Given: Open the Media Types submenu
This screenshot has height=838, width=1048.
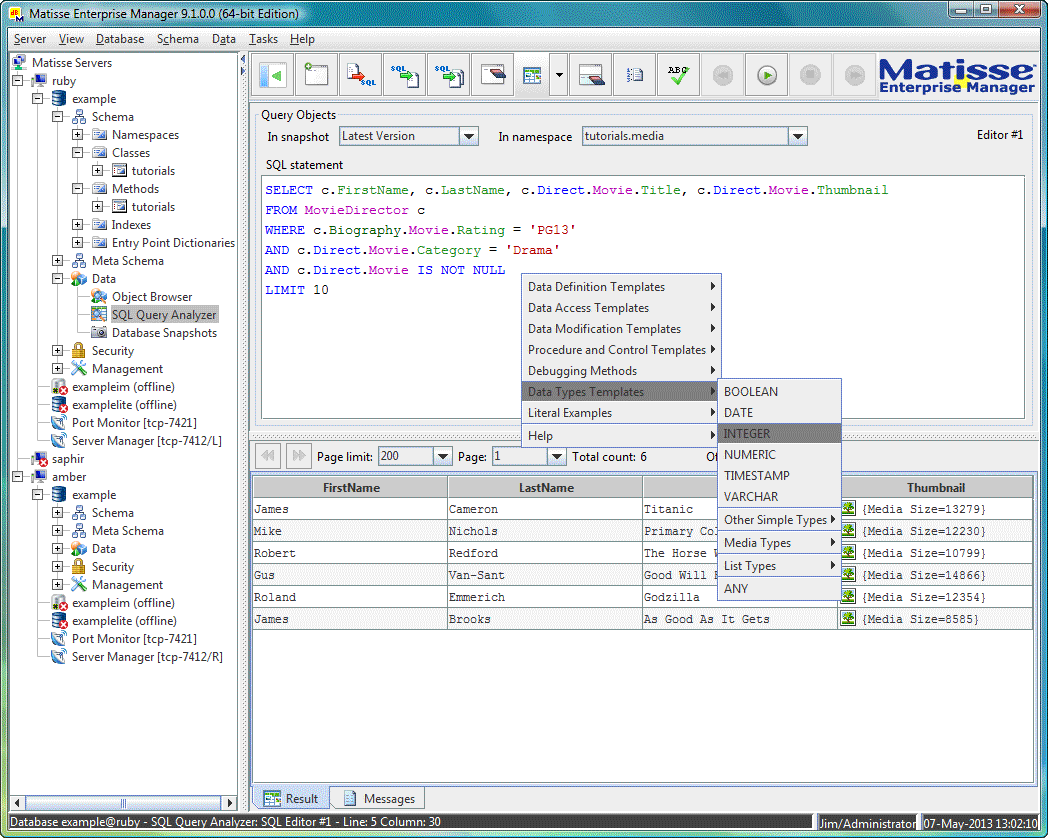Looking at the screenshot, I should pos(779,543).
